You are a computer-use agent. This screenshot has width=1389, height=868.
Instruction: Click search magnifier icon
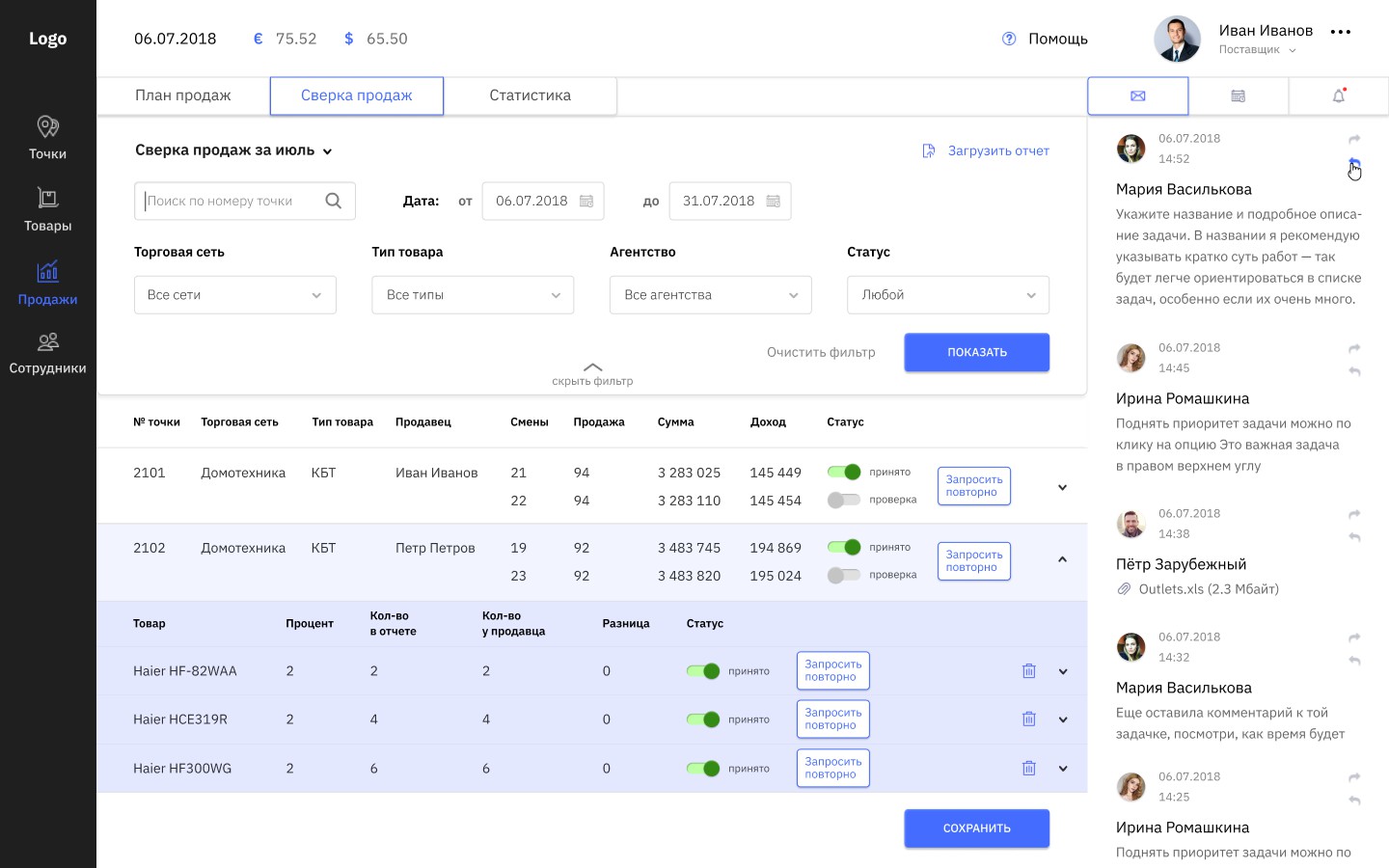tap(333, 201)
